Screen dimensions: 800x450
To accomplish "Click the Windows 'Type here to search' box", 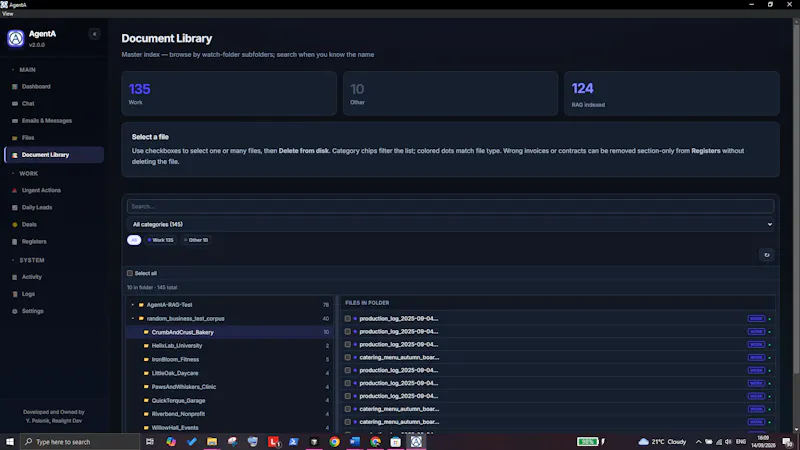I will (x=80, y=442).
